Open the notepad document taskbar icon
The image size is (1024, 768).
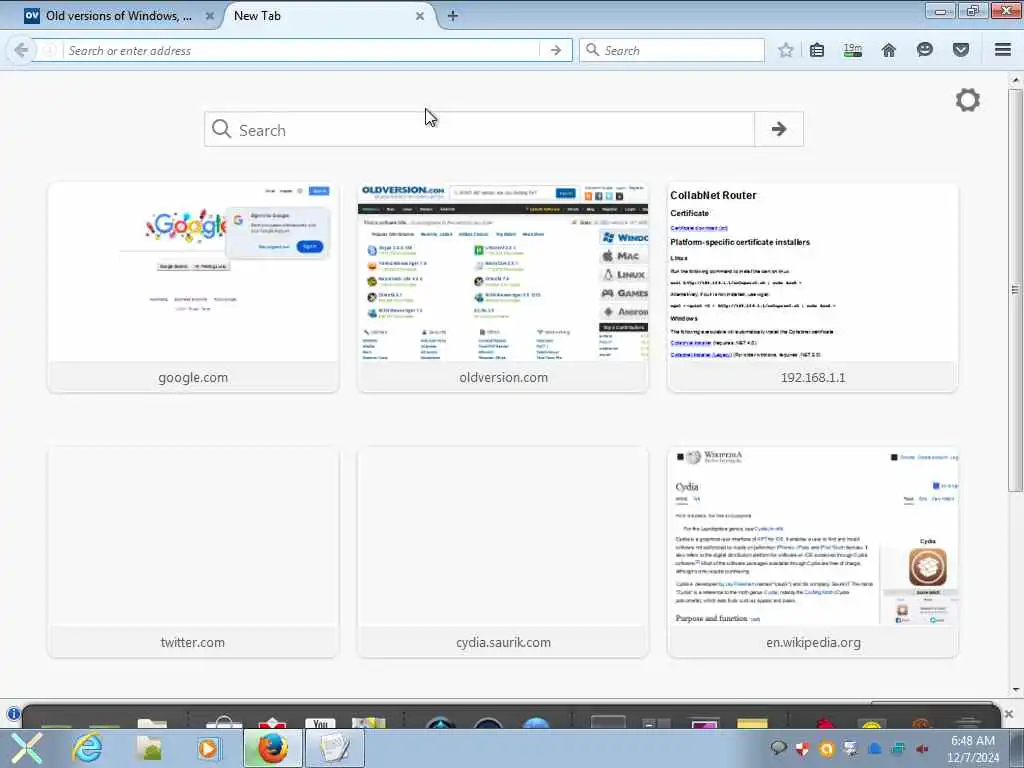(334, 748)
